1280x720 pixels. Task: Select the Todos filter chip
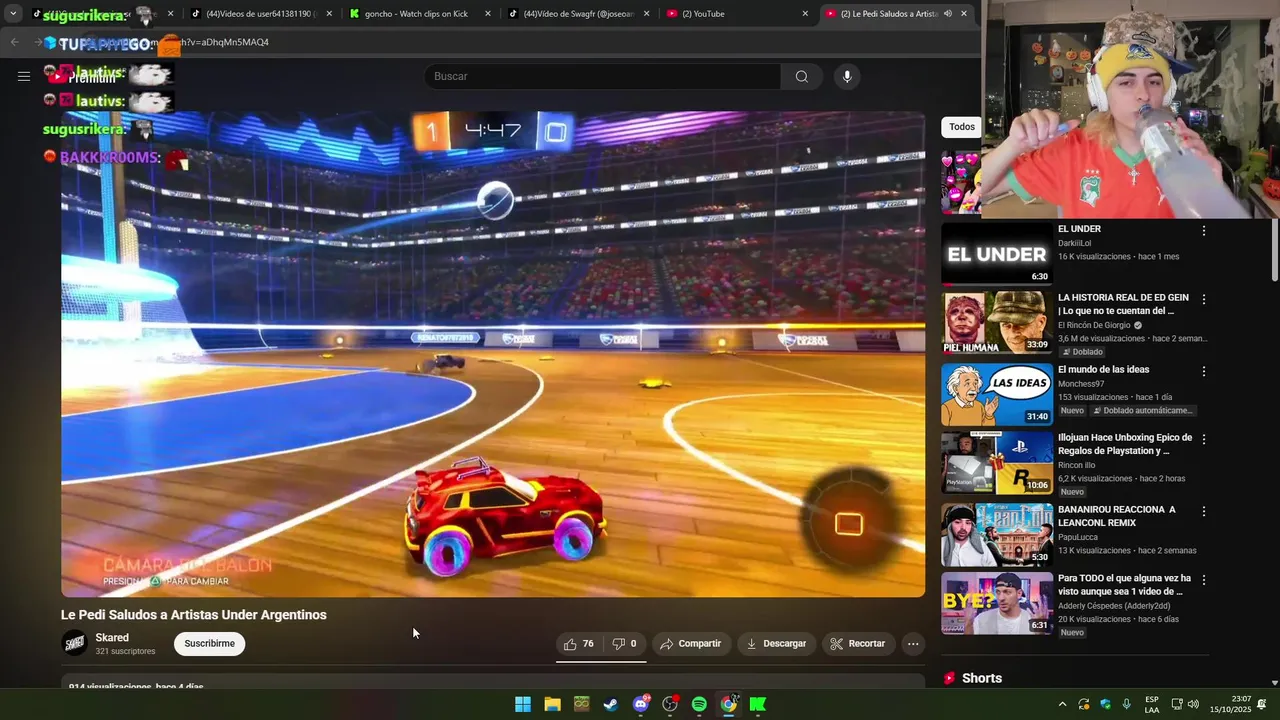(x=962, y=127)
